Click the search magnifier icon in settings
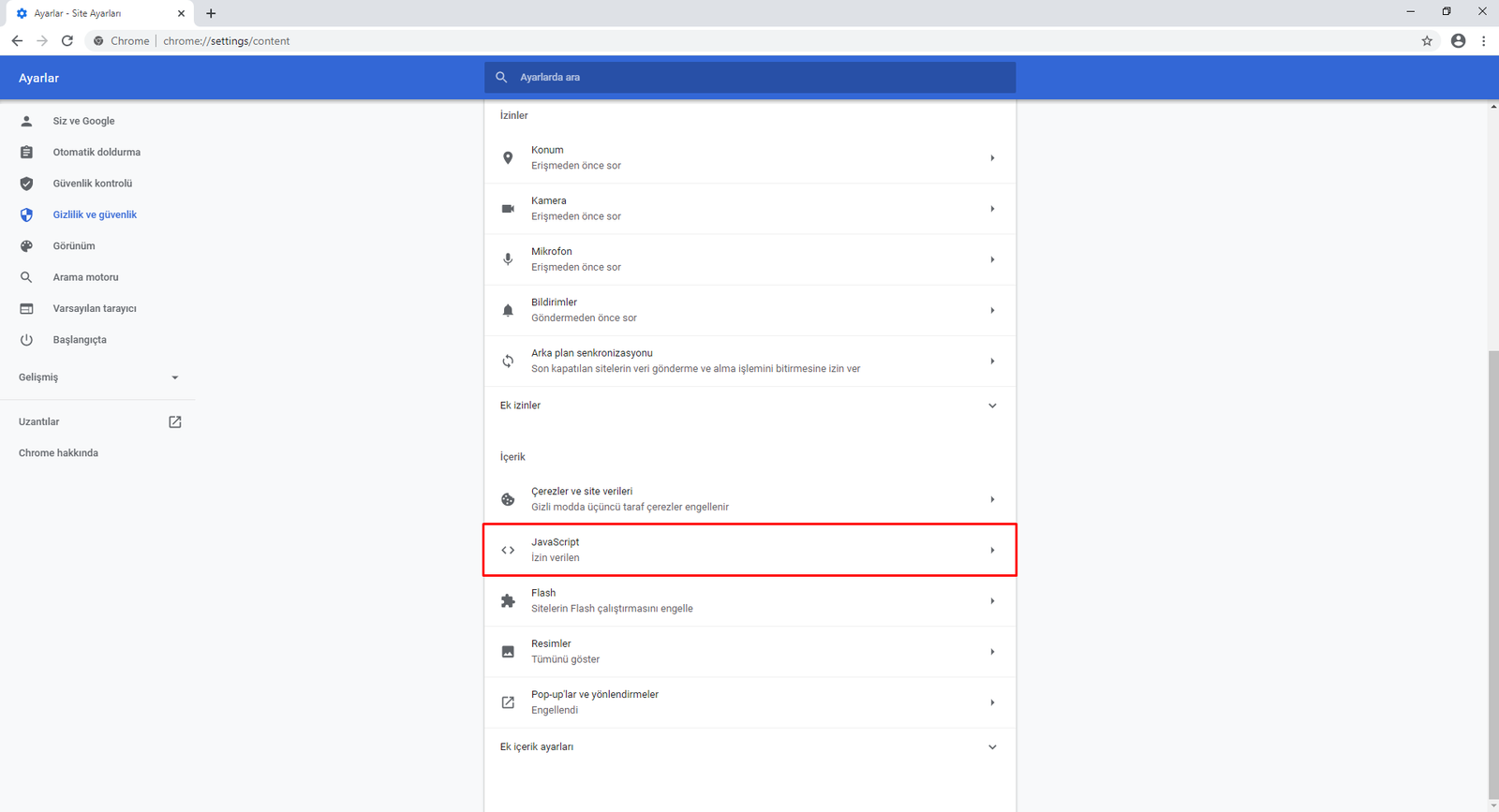 [501, 78]
